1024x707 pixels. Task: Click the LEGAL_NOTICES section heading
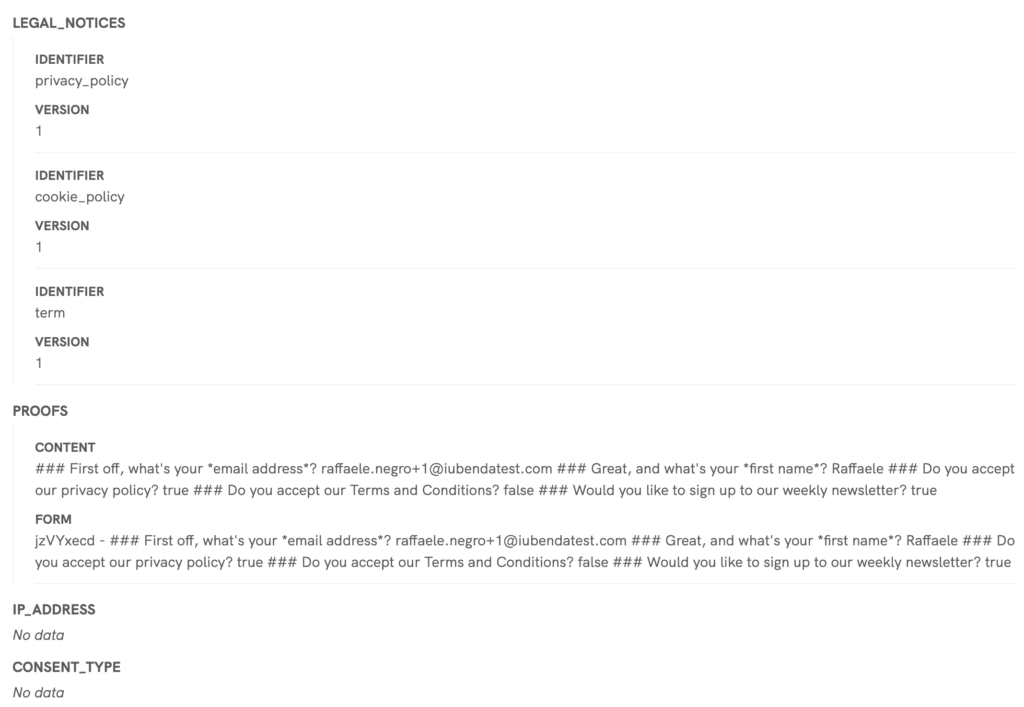click(x=69, y=23)
